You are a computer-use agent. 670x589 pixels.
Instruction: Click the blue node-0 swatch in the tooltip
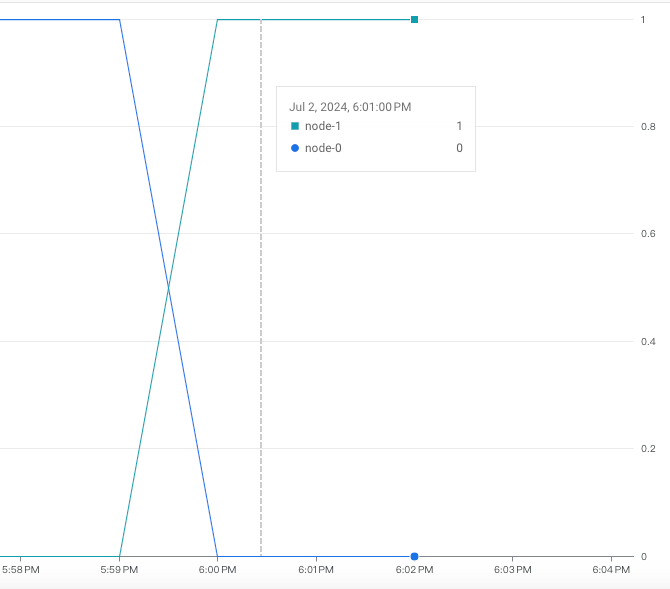point(295,148)
